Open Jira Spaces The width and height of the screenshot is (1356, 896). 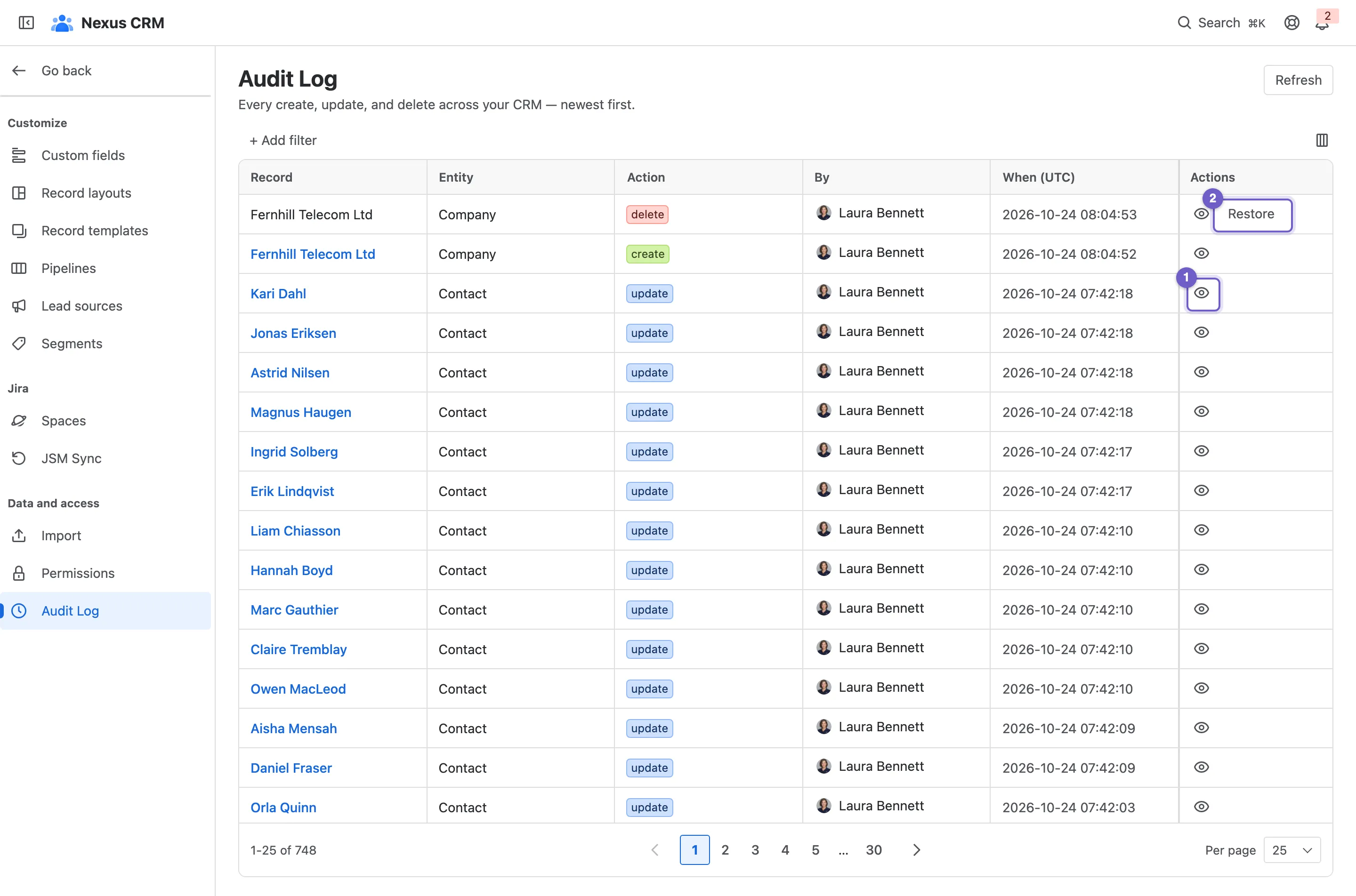(106, 421)
